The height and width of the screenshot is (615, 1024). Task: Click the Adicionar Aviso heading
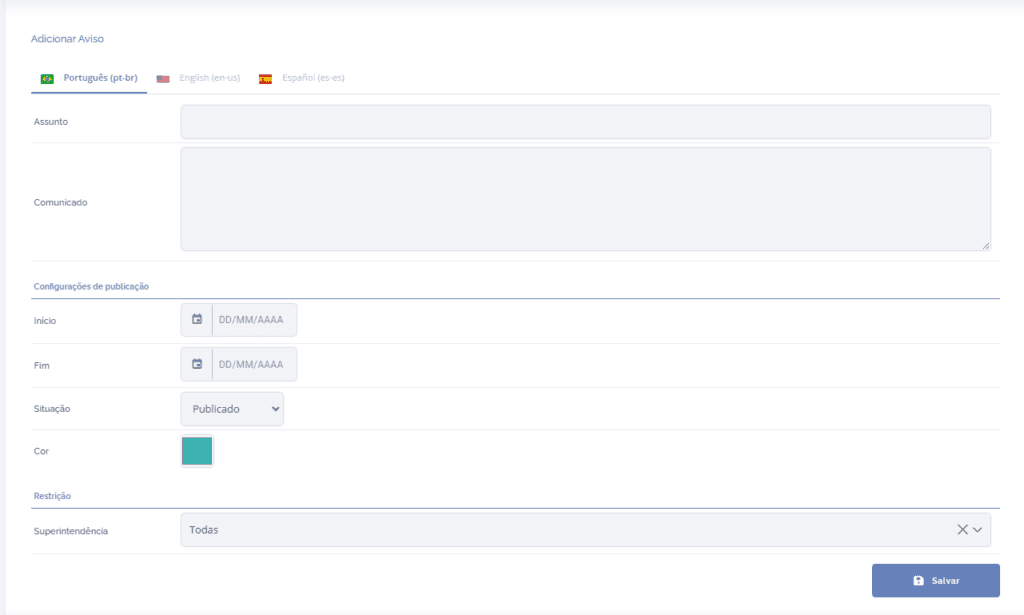click(67, 39)
